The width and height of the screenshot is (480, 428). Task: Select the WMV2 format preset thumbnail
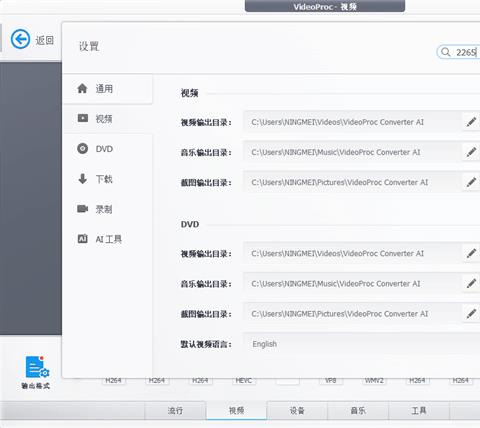pos(374,381)
